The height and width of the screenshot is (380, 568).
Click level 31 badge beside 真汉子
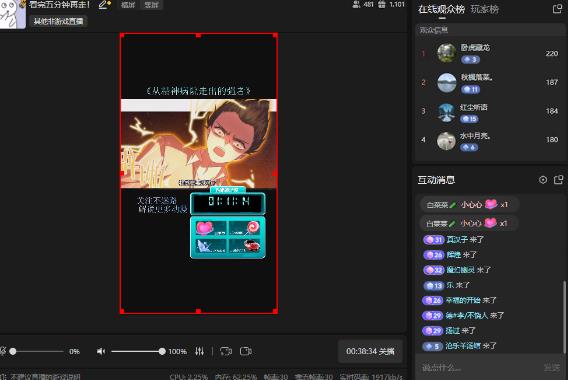coord(434,239)
